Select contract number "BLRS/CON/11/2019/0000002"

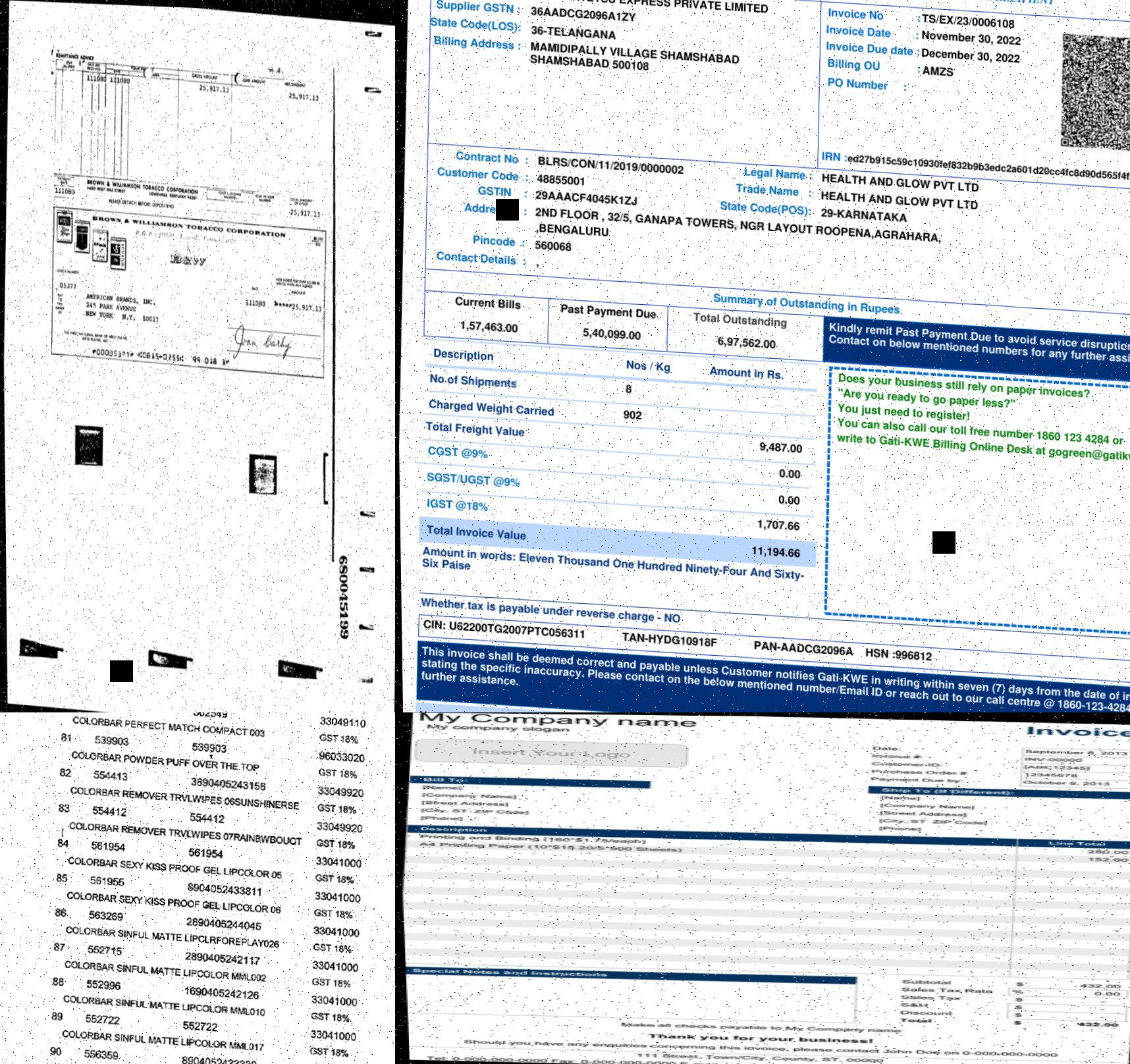pos(610,165)
